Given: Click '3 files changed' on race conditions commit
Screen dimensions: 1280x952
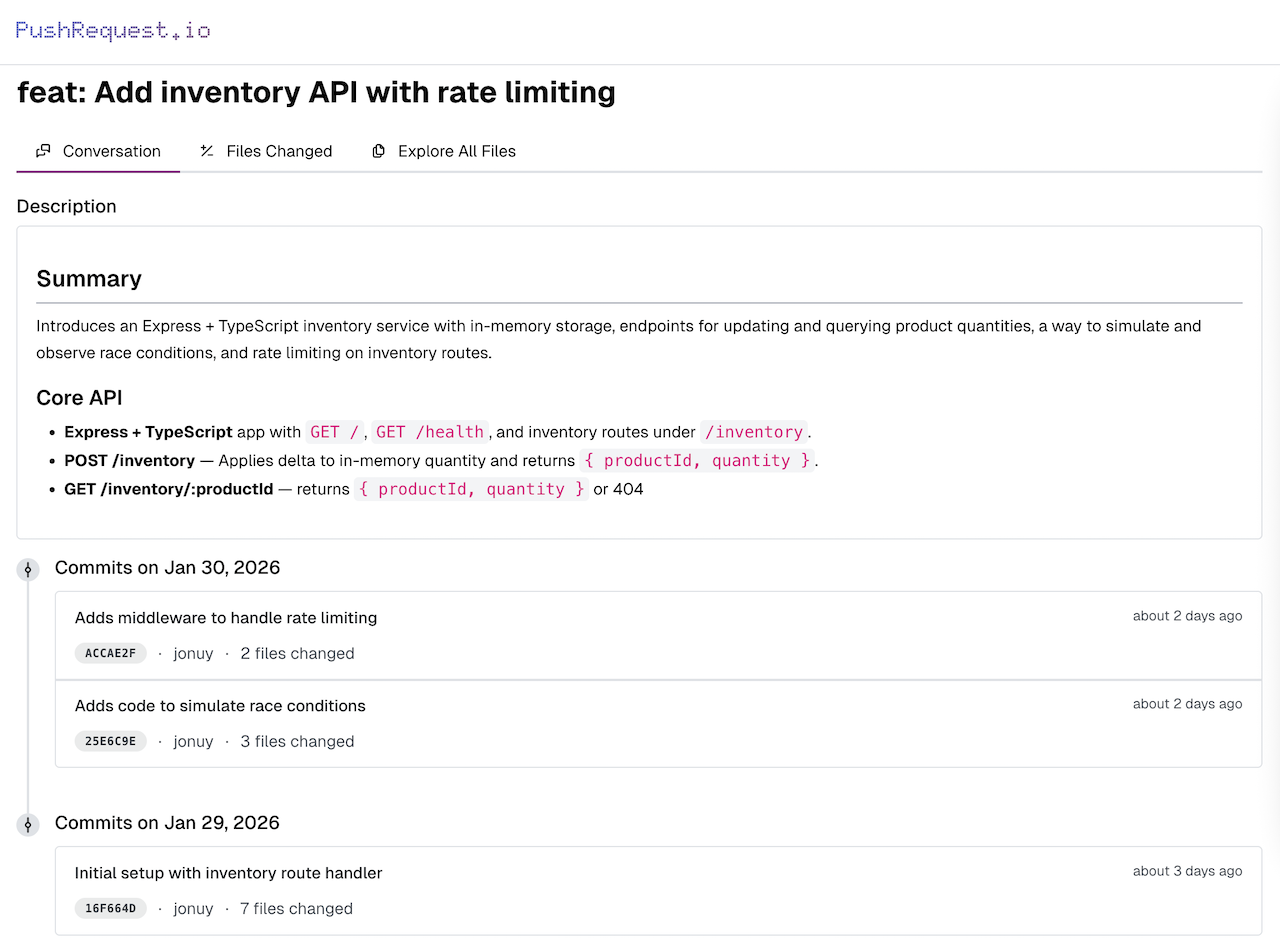Looking at the screenshot, I should coord(297,741).
